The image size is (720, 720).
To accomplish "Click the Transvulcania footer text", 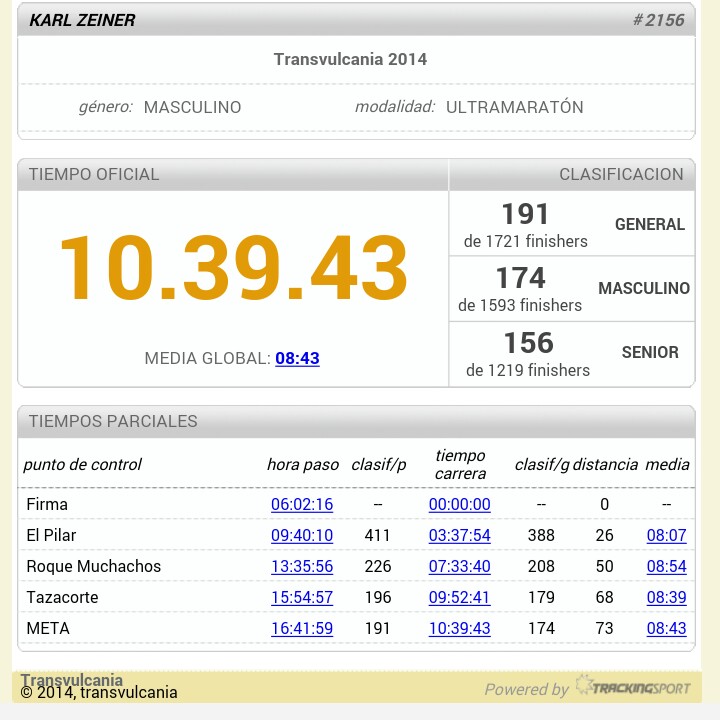I will point(72,680).
